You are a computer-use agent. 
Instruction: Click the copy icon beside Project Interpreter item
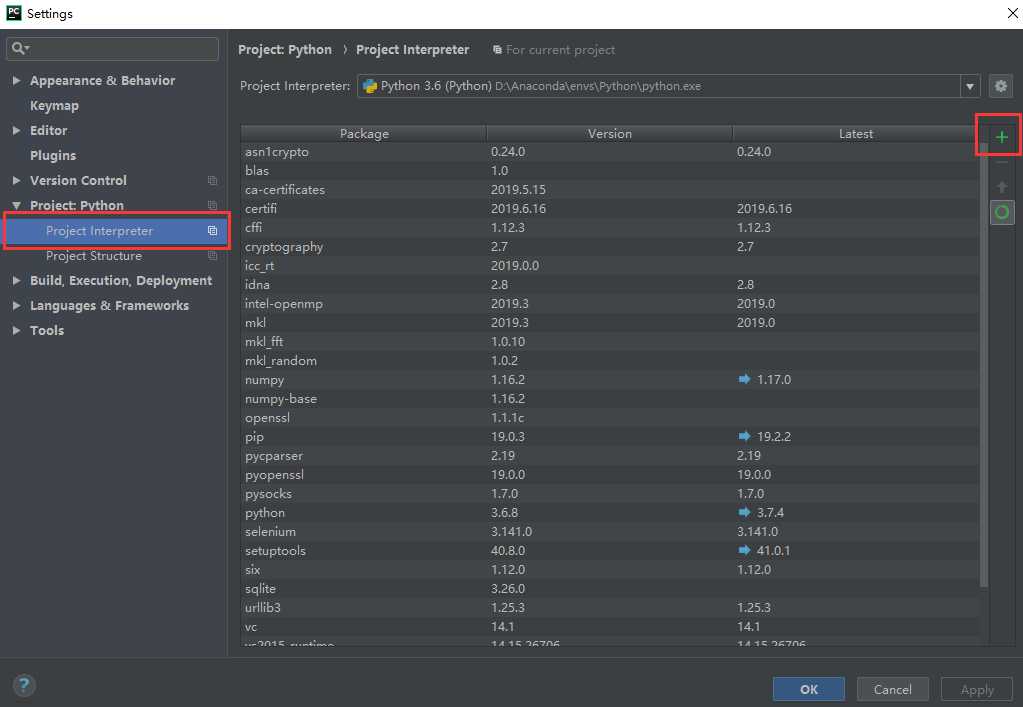point(212,231)
